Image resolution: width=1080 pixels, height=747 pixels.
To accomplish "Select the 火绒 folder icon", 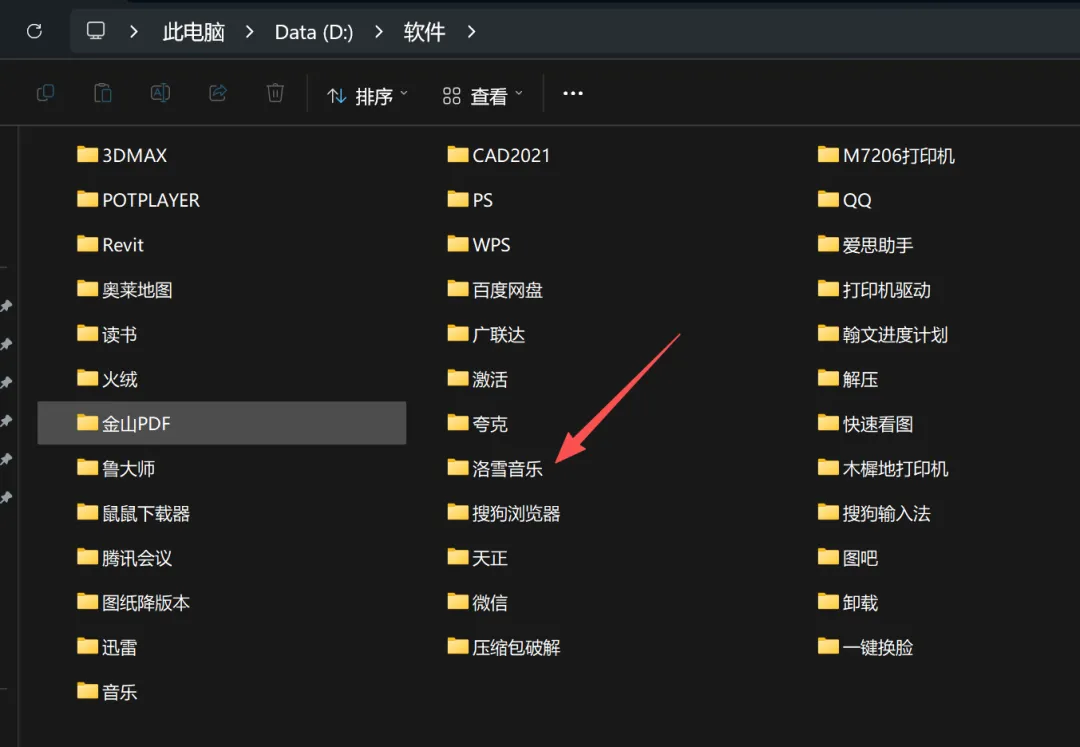I will pyautogui.click(x=87, y=378).
